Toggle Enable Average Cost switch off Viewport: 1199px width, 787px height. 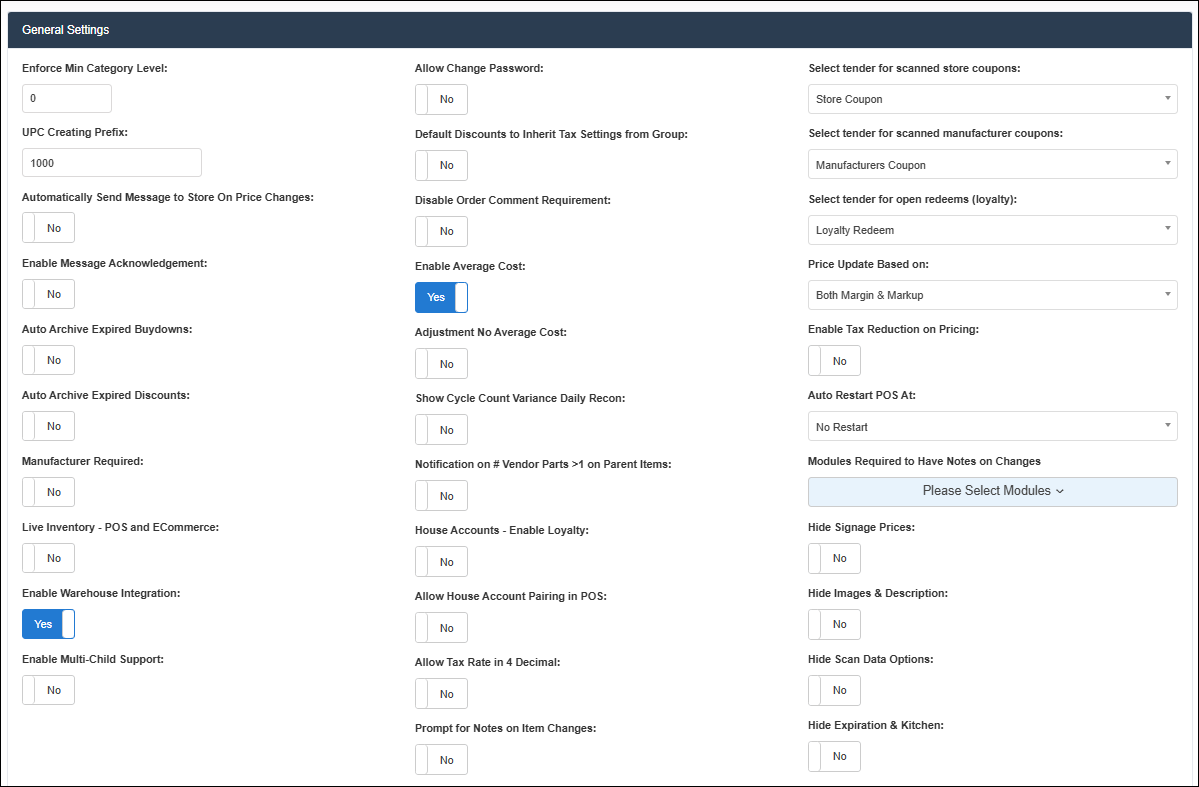(441, 297)
